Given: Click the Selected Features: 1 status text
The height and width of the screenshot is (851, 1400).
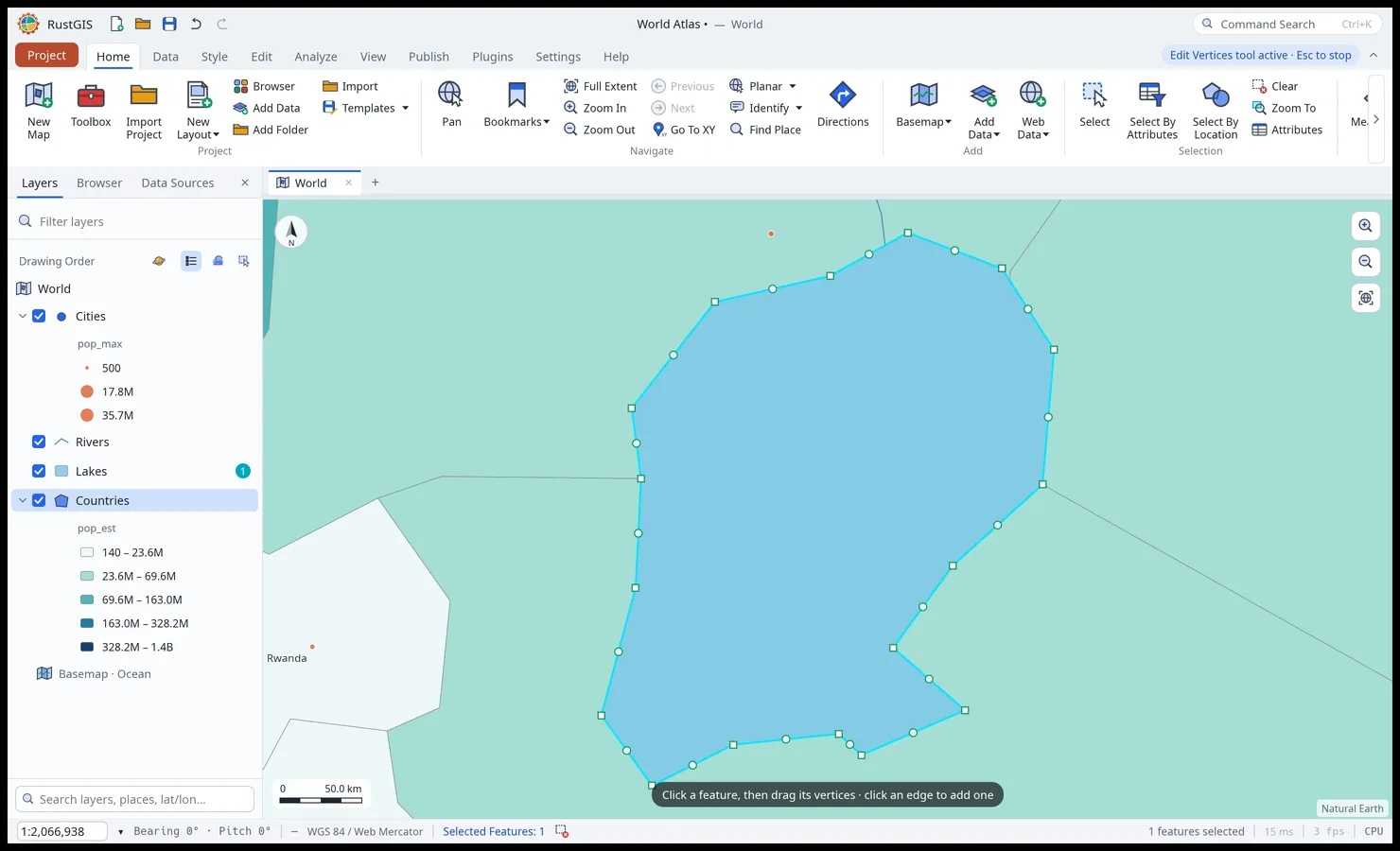Looking at the screenshot, I should pos(494,831).
